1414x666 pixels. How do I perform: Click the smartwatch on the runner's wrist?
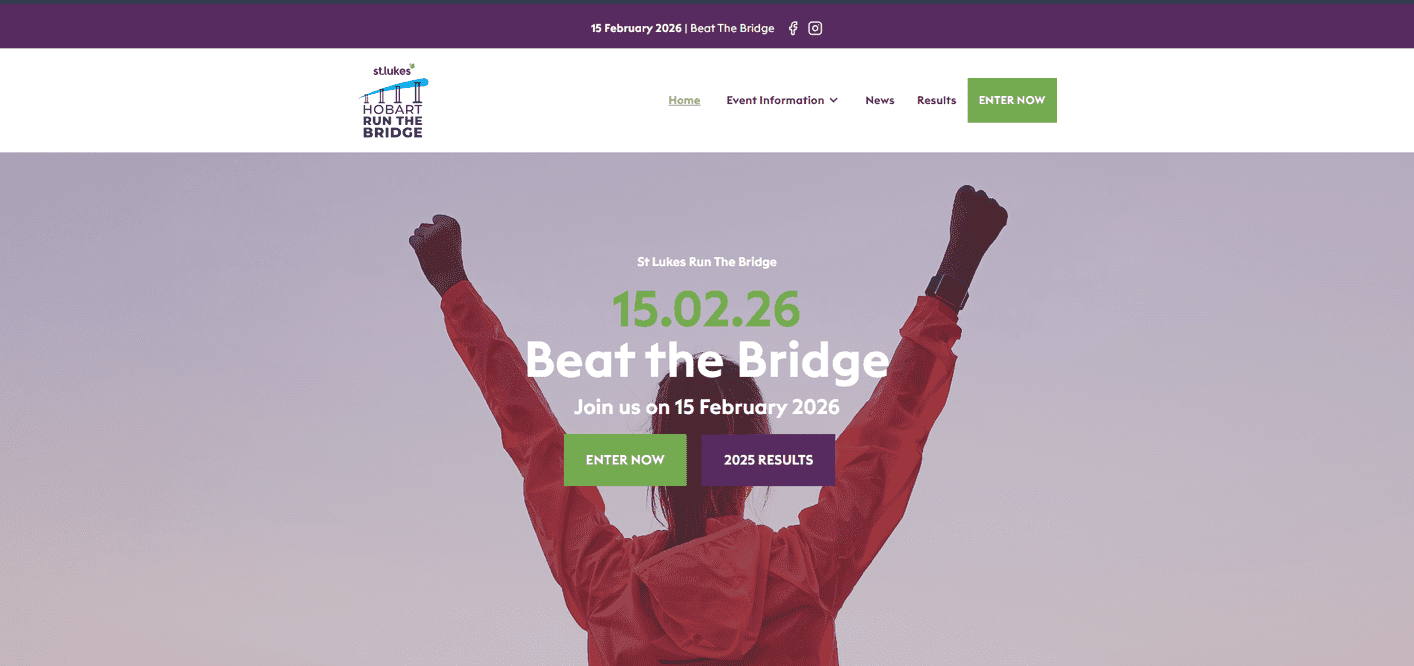point(947,291)
